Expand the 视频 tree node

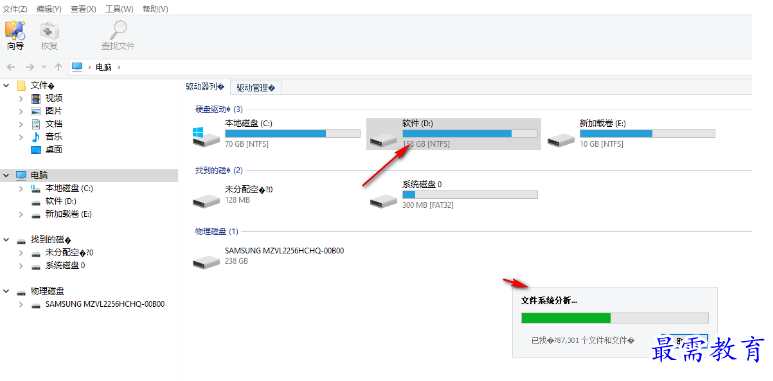click(x=21, y=99)
